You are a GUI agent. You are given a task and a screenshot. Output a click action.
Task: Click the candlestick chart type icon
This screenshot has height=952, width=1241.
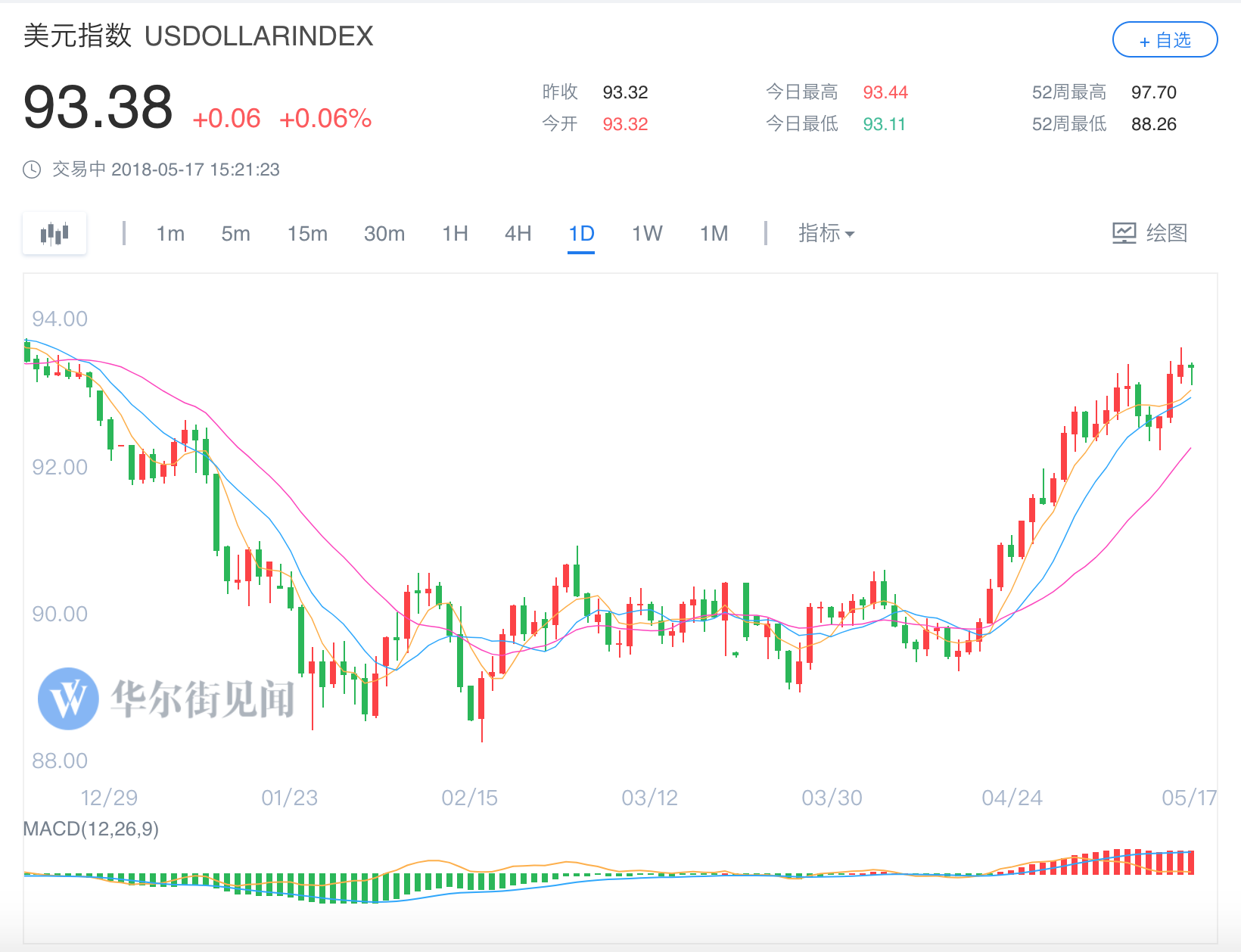54,233
